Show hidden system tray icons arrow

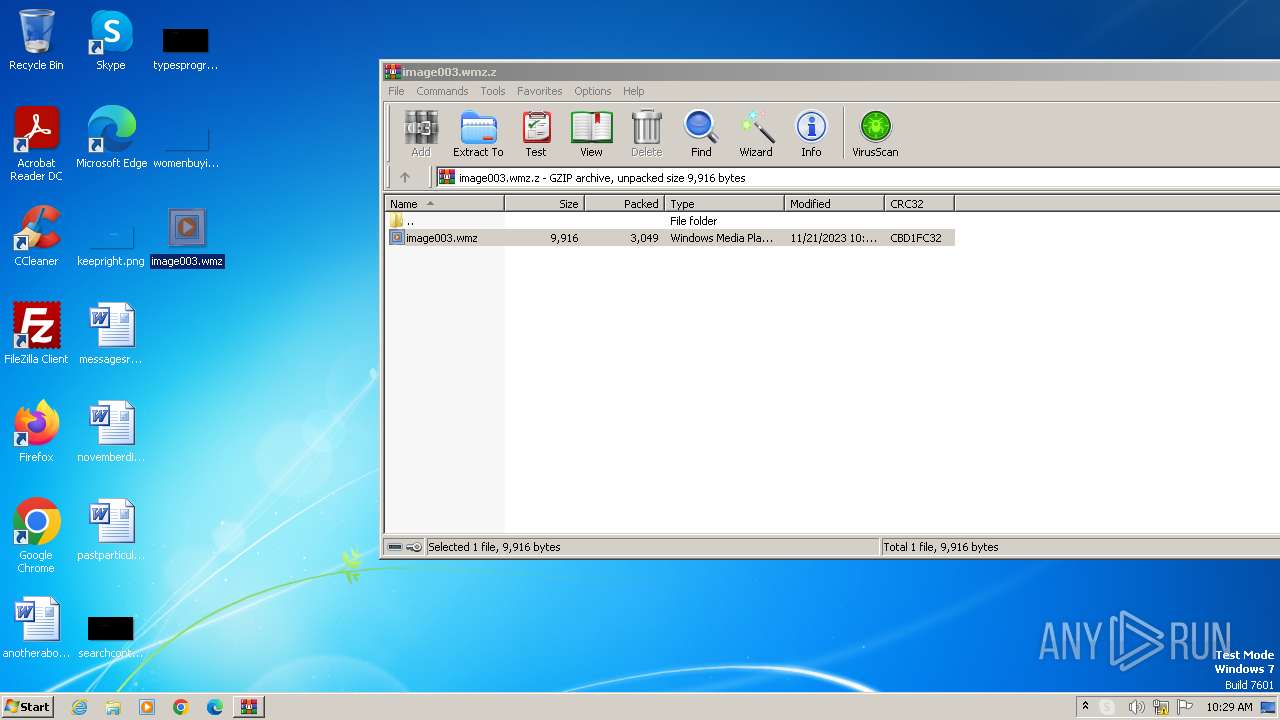(1085, 706)
